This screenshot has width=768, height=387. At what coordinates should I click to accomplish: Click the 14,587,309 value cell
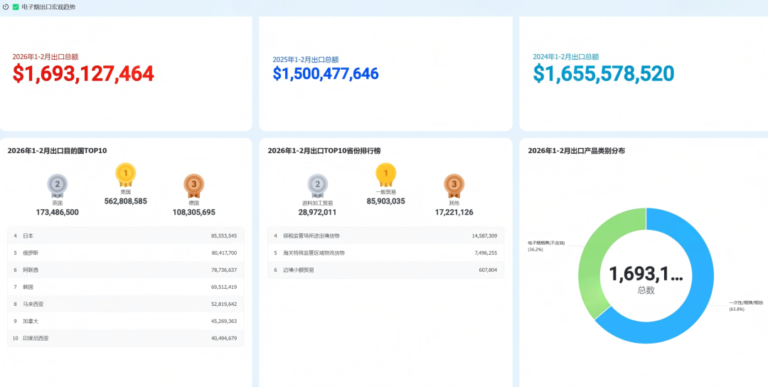pyautogui.click(x=485, y=236)
